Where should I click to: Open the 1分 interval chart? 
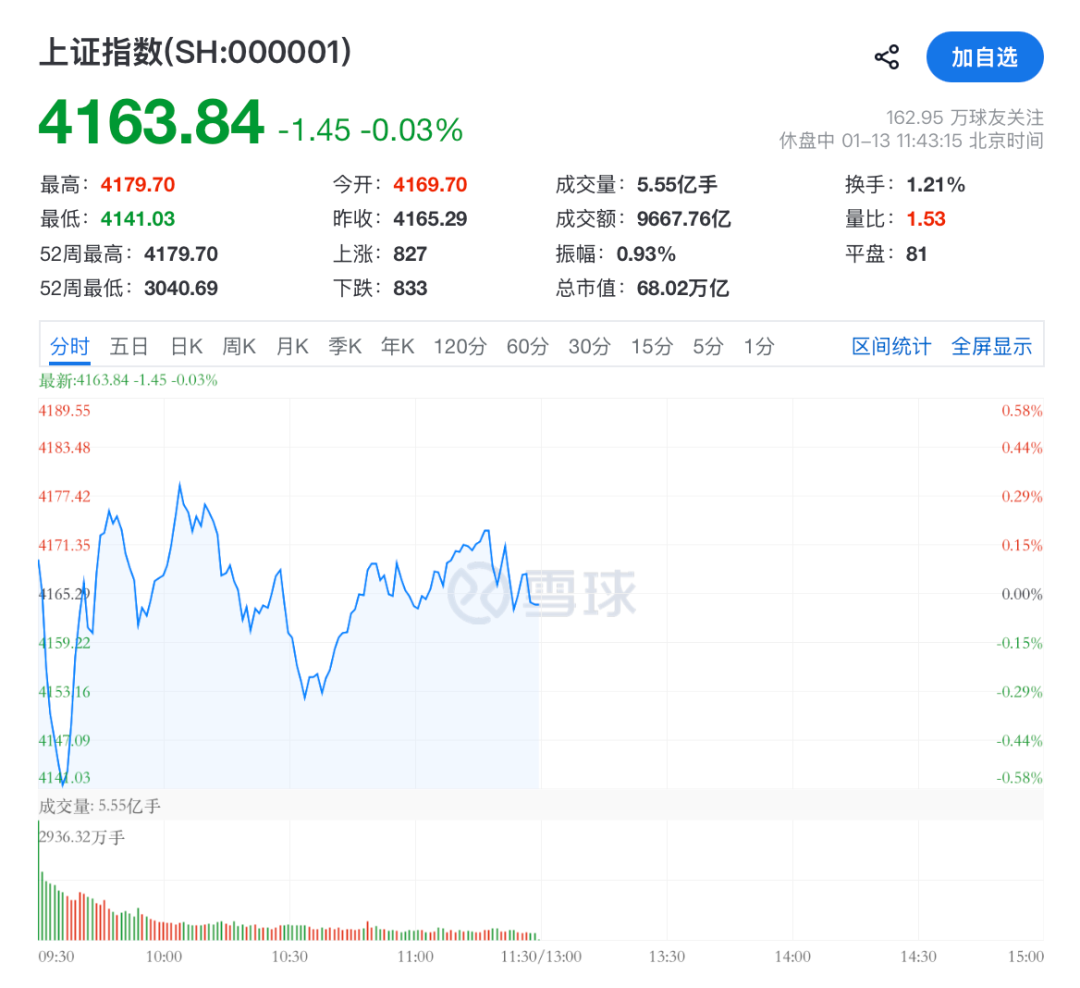[759, 347]
